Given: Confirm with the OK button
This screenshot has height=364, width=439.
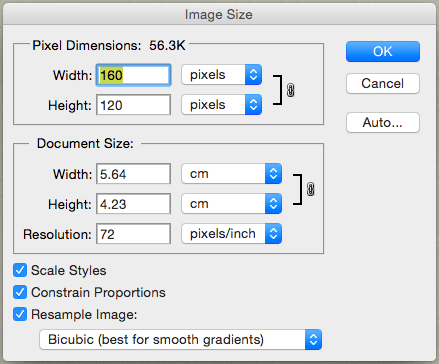Looking at the screenshot, I should [383, 51].
